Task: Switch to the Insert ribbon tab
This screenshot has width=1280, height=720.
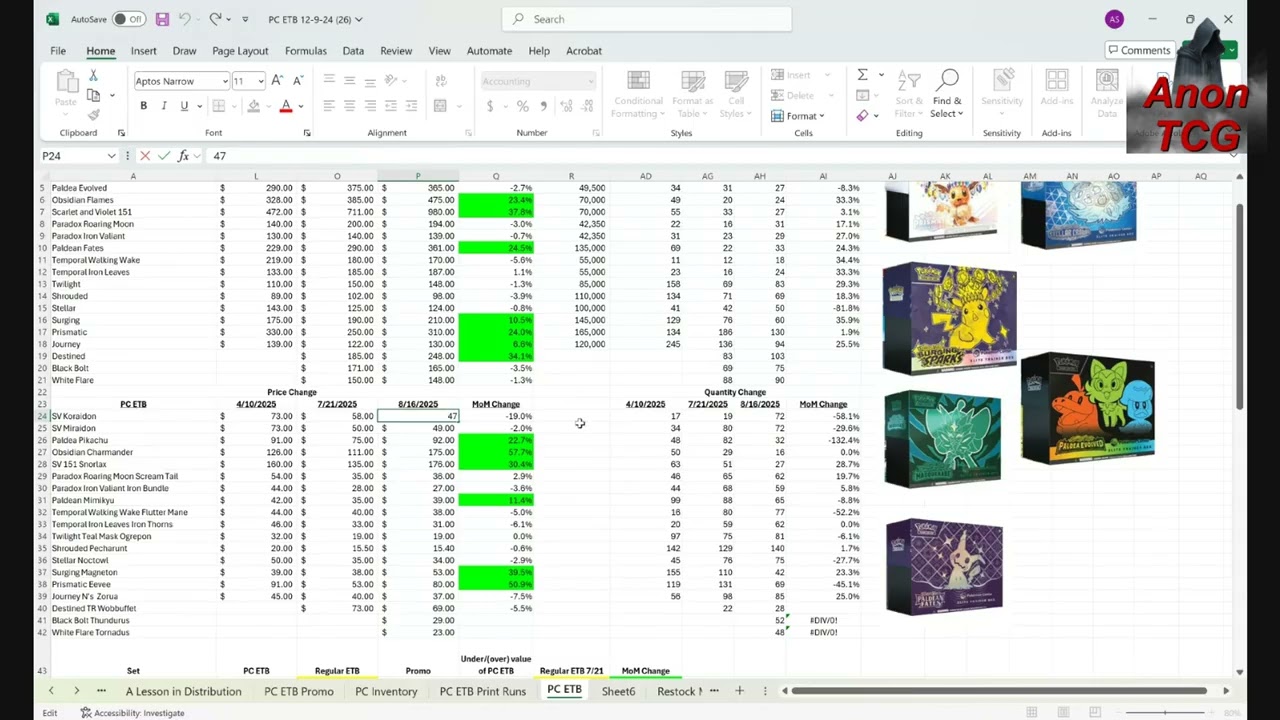Action: 143,50
